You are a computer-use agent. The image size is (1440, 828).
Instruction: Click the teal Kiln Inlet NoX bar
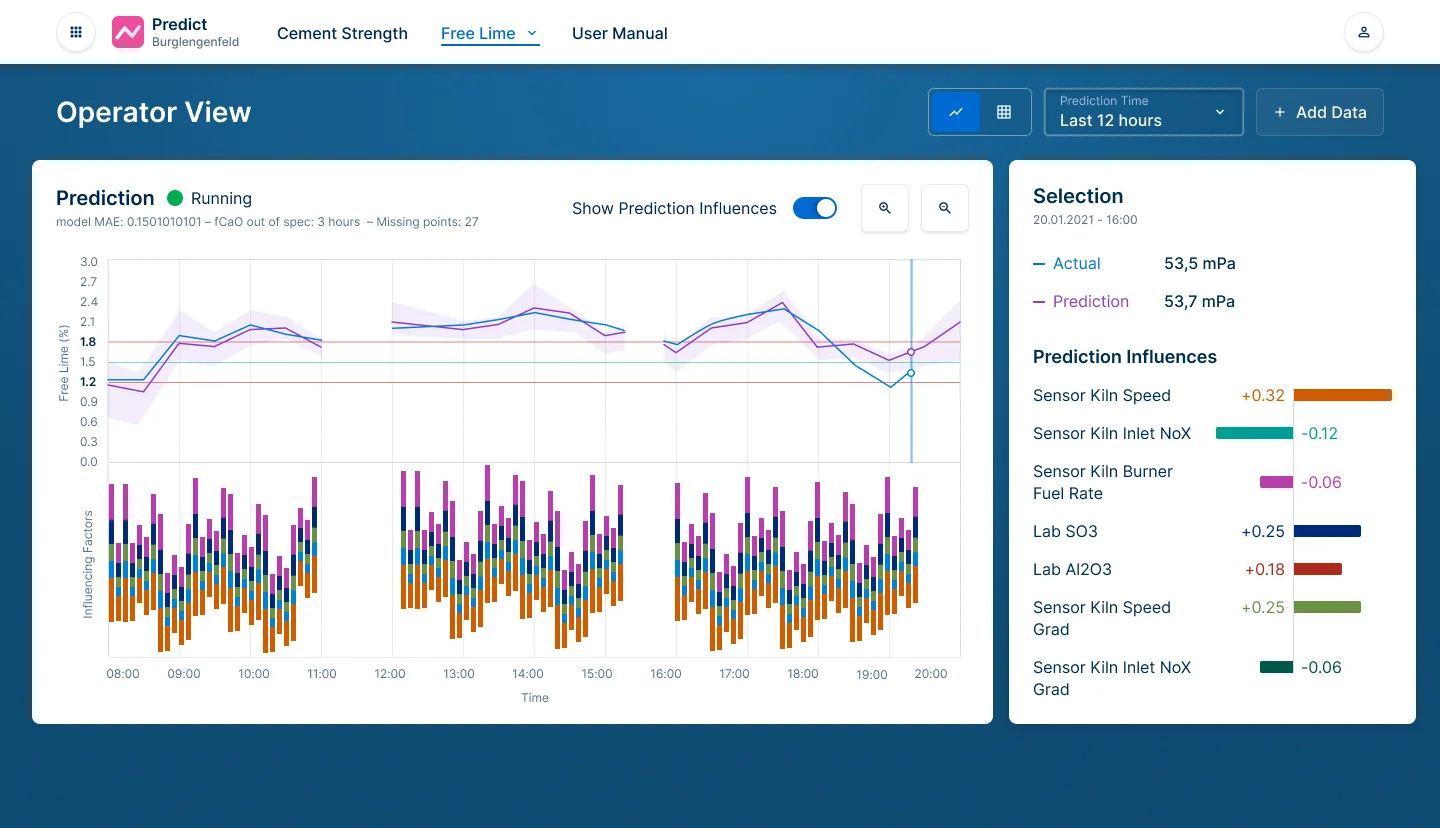[1254, 433]
